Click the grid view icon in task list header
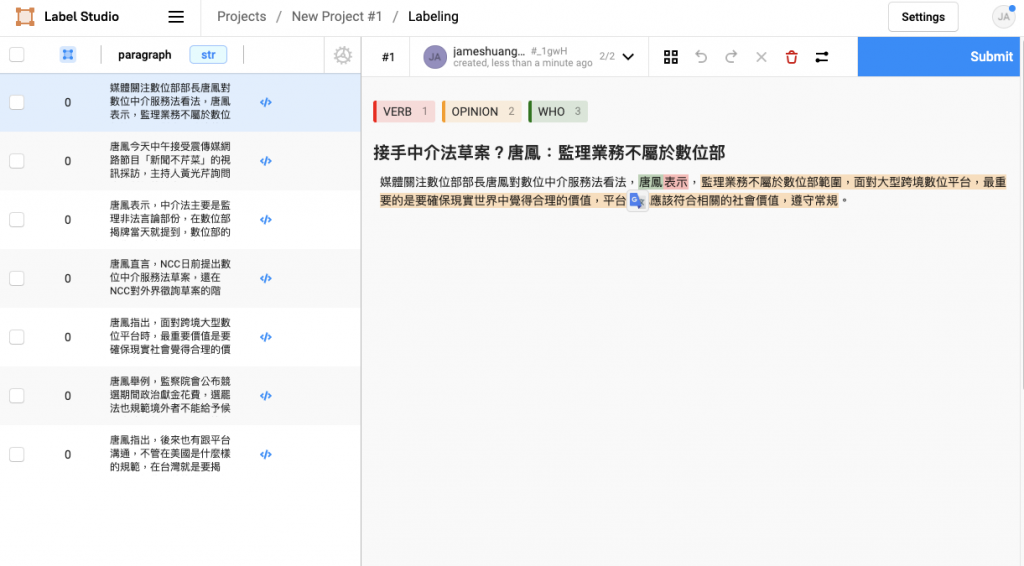 [68, 55]
